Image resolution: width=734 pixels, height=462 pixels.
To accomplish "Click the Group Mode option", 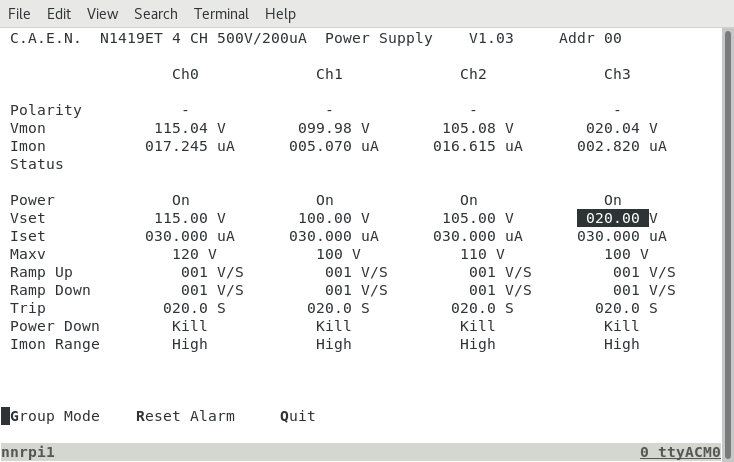I will coord(55,416).
